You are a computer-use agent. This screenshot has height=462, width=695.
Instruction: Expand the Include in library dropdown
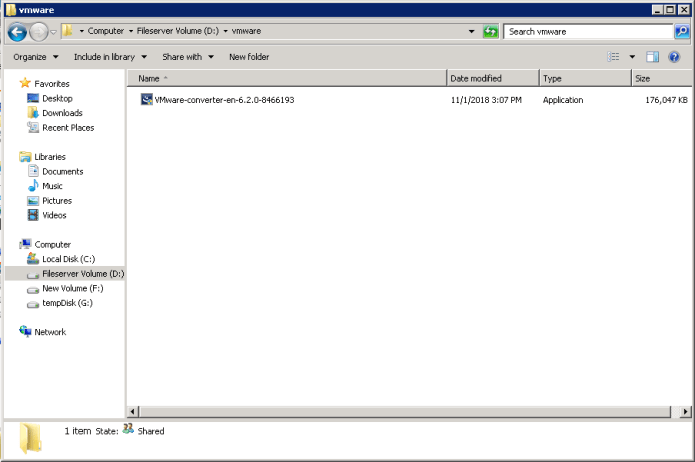pyautogui.click(x=110, y=57)
